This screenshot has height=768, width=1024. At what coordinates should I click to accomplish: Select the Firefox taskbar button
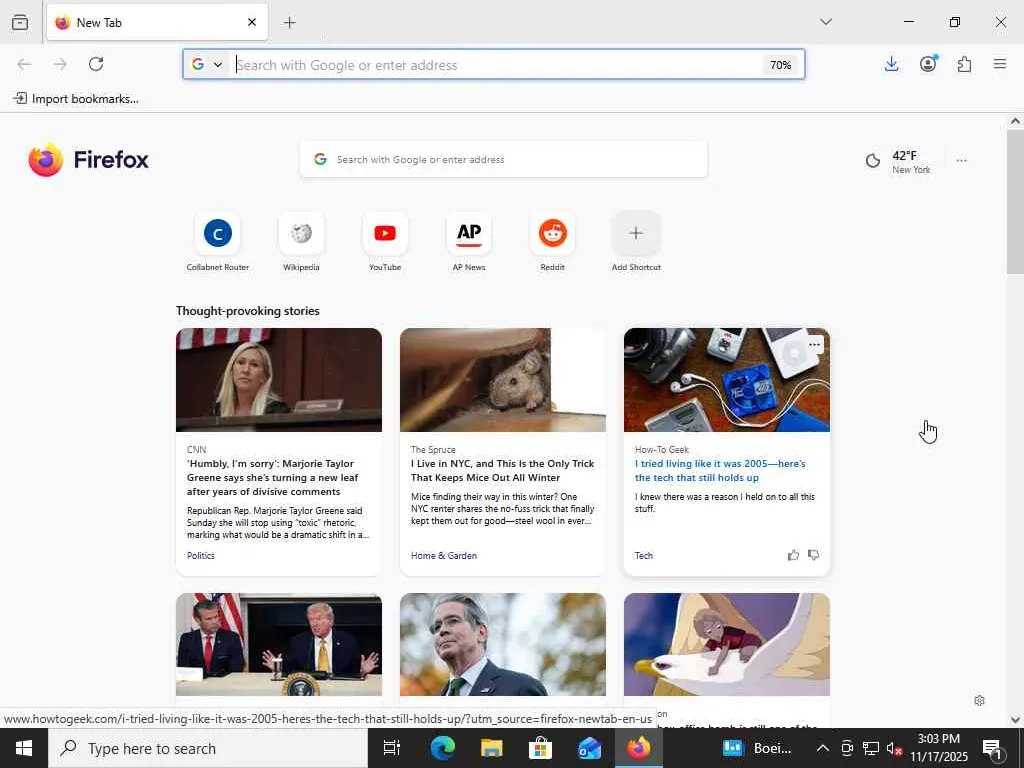[639, 748]
